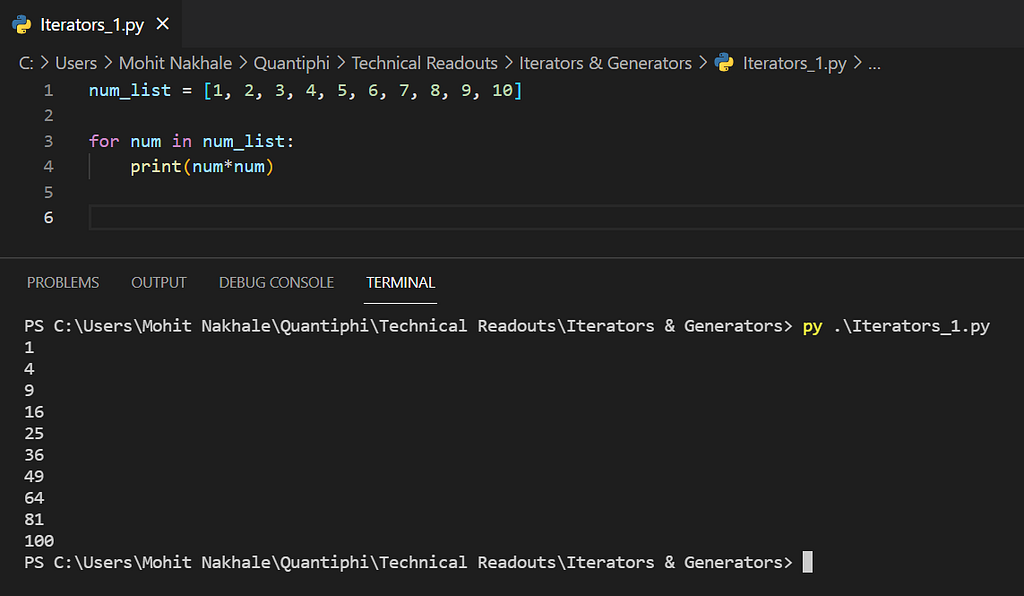Image resolution: width=1024 pixels, height=596 pixels.
Task: Select the Iterators_1.py editor tab
Action: [x=91, y=24]
